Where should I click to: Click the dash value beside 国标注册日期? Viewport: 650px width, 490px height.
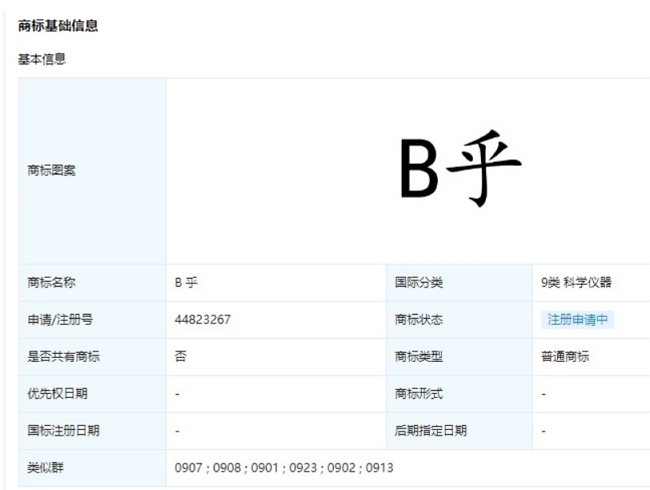pyautogui.click(x=177, y=432)
